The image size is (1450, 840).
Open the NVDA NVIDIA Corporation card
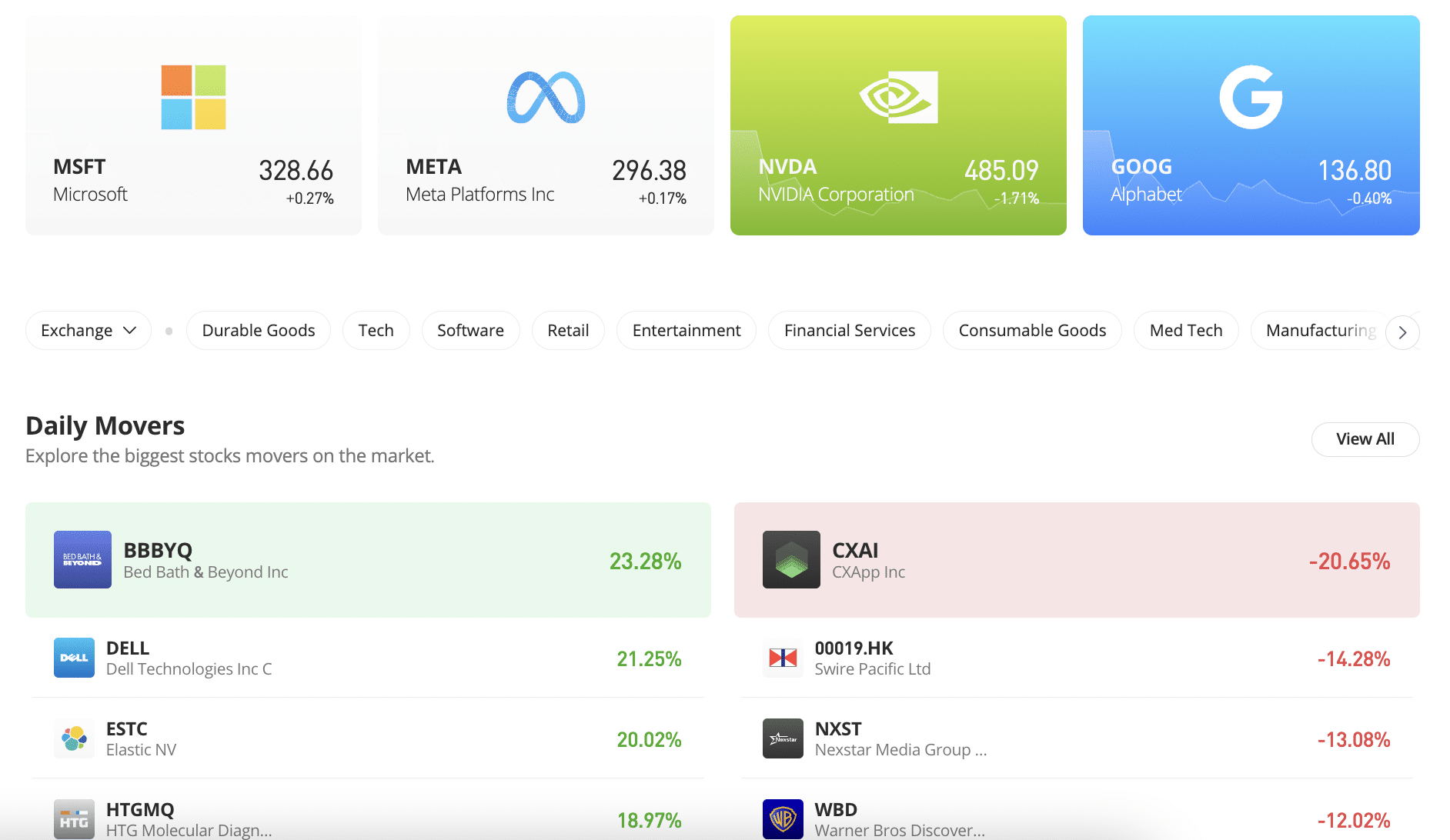coord(898,125)
